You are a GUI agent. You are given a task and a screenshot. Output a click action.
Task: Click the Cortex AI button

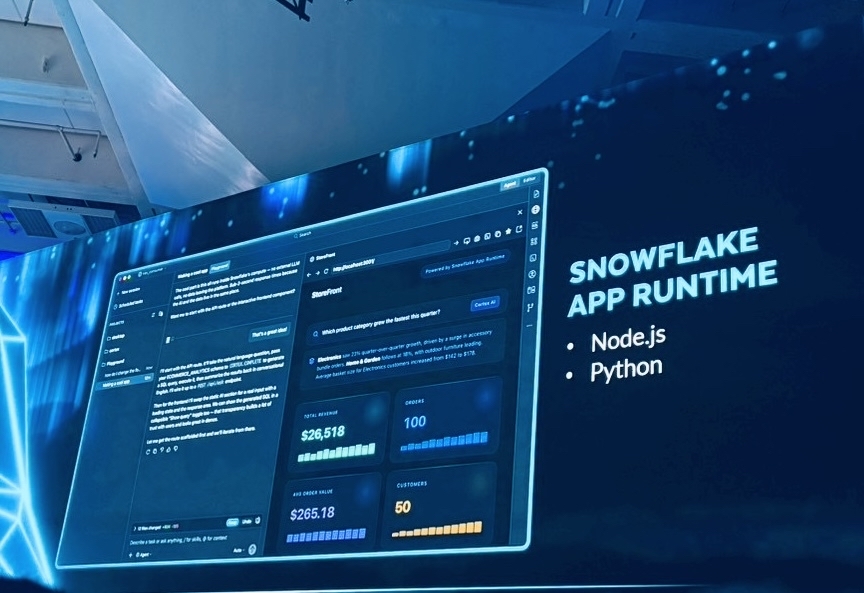[x=485, y=304]
